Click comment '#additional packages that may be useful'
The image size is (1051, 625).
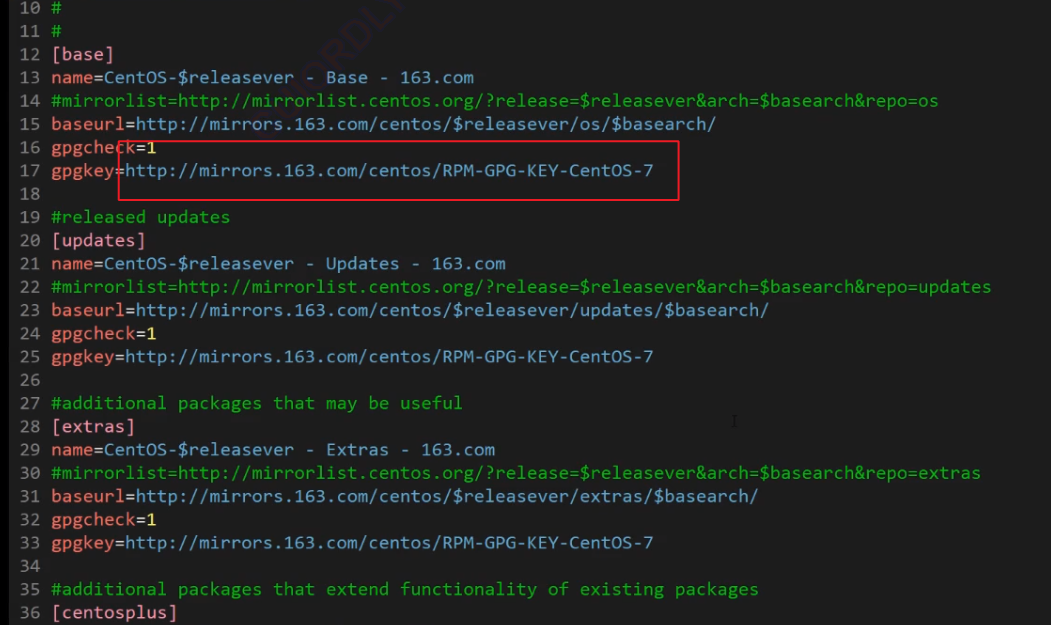tap(257, 403)
